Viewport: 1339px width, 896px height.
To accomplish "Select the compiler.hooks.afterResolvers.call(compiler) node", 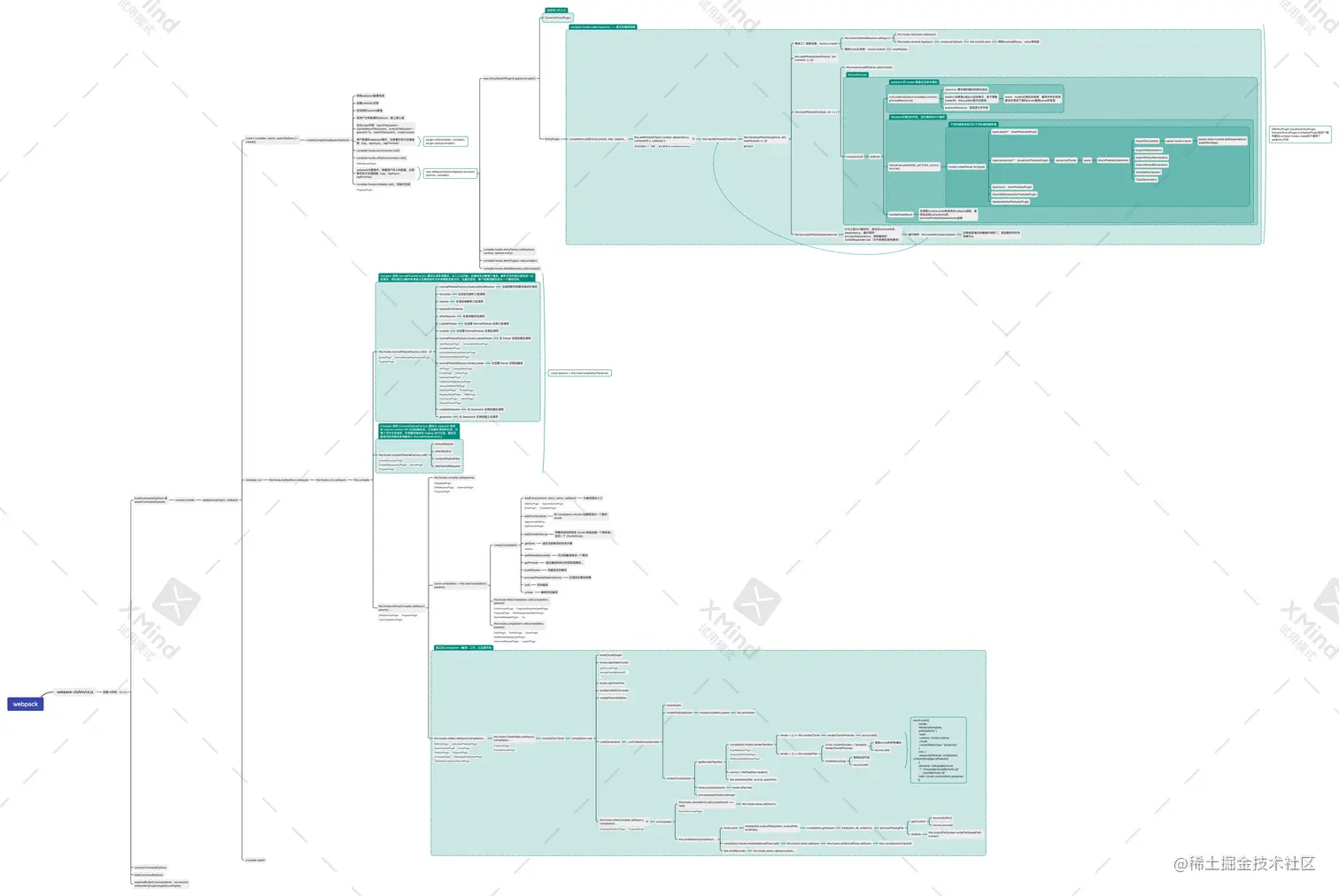I will (511, 268).
